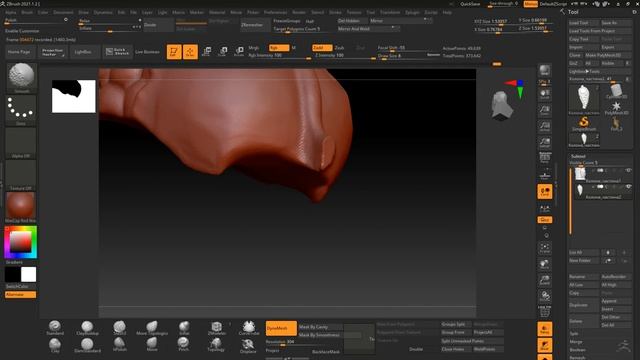
Task: Collapse the Subtool section header
Action: click(x=578, y=156)
